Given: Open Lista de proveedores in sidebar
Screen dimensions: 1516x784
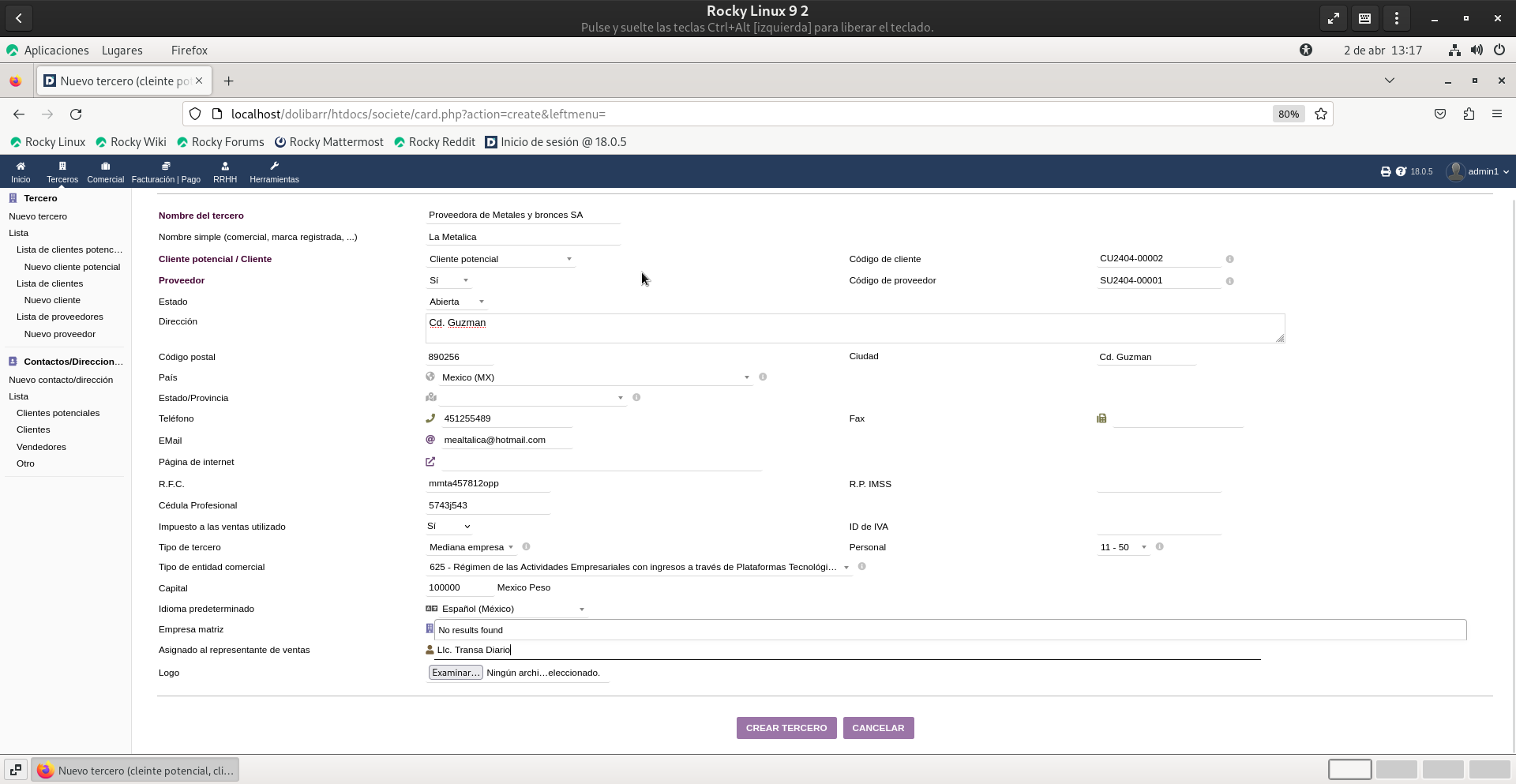Looking at the screenshot, I should point(60,317).
